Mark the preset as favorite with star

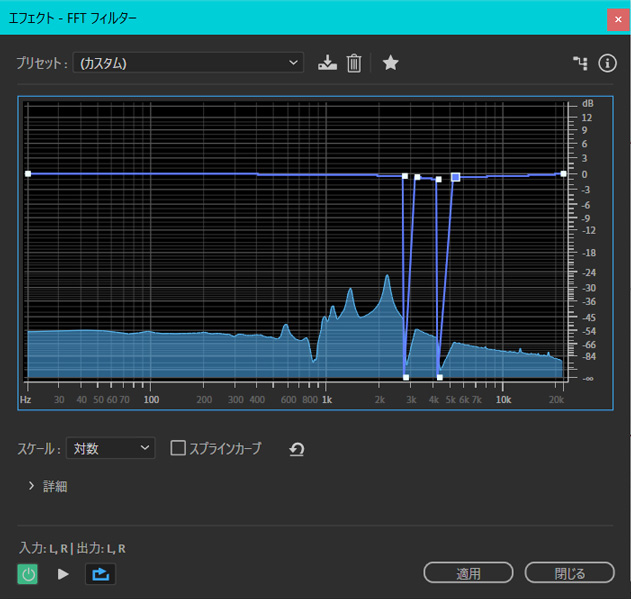[391, 63]
